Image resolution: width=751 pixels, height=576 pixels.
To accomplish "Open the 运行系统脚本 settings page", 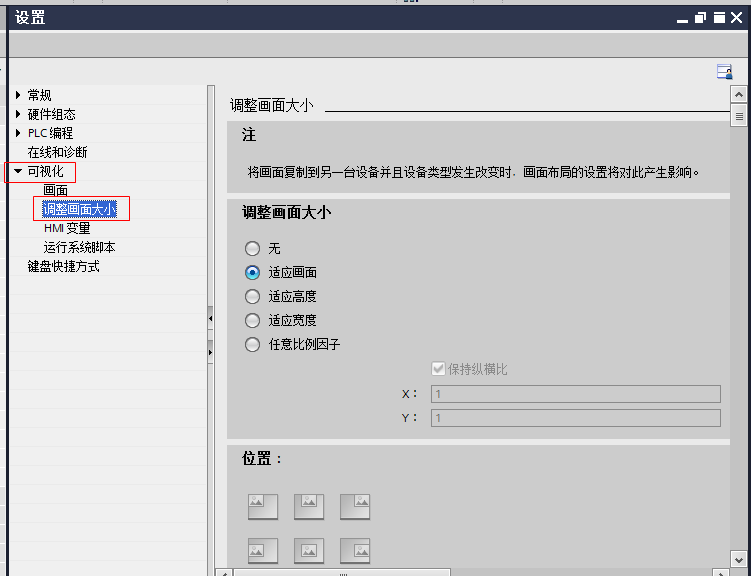I will 79,247.
